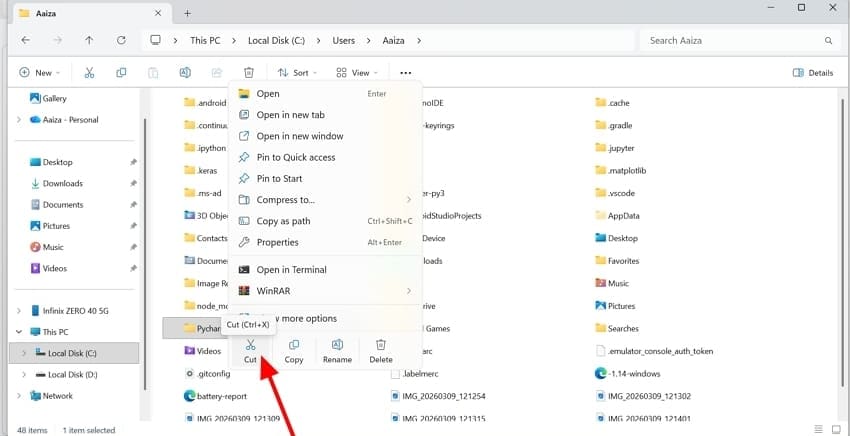Select Open in Terminal

pyautogui.click(x=325, y=270)
